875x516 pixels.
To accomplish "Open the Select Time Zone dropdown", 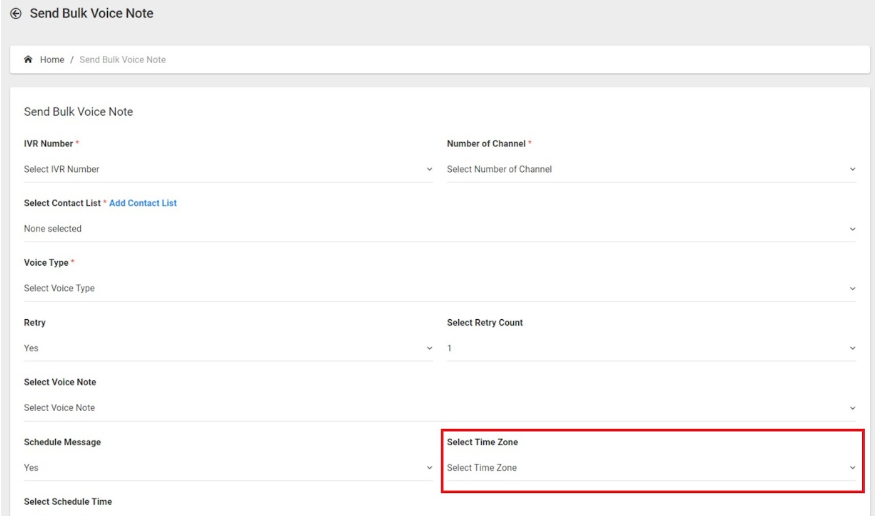I will click(x=651, y=467).
